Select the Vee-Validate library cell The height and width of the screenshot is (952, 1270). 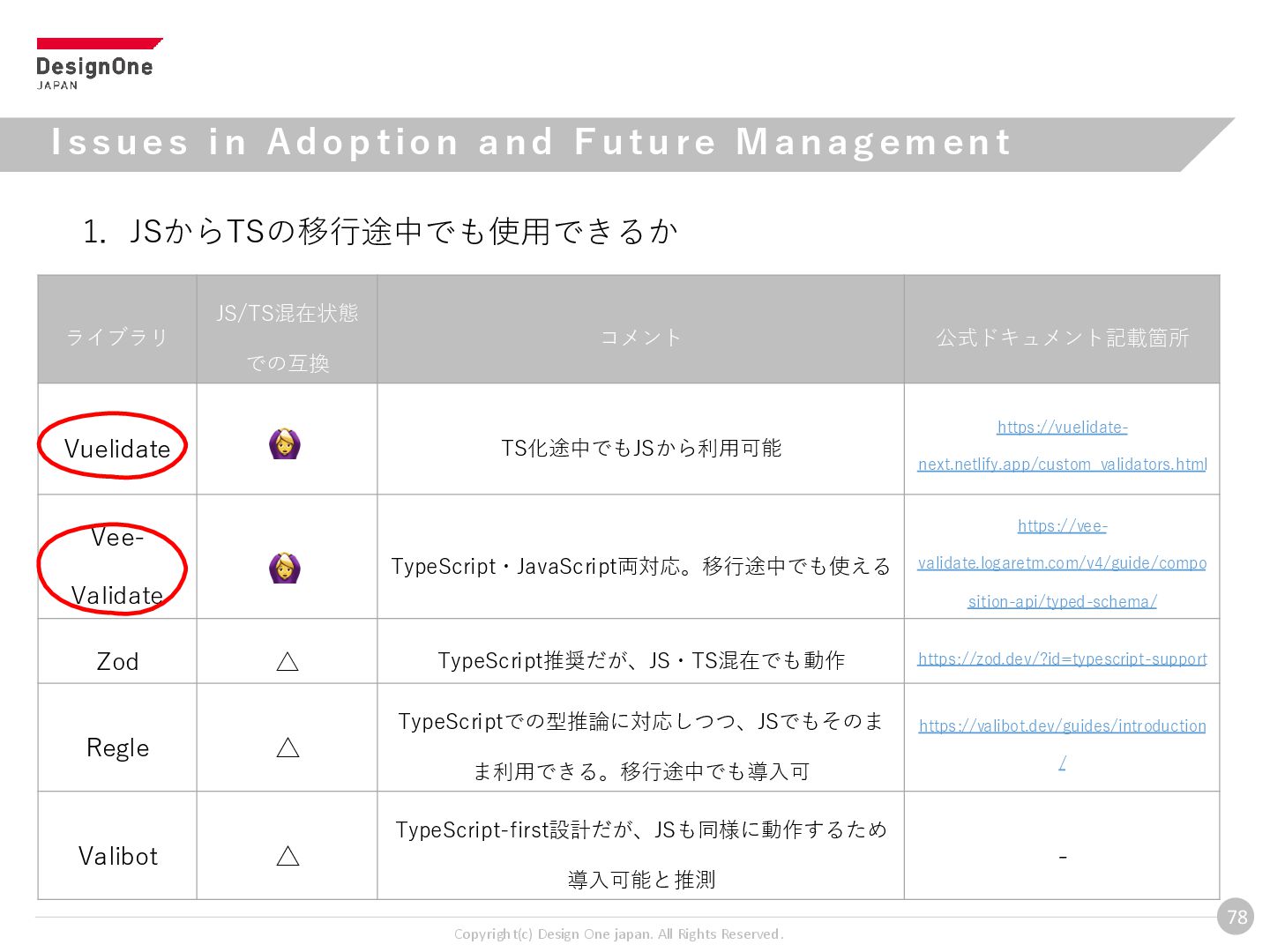pos(117,557)
